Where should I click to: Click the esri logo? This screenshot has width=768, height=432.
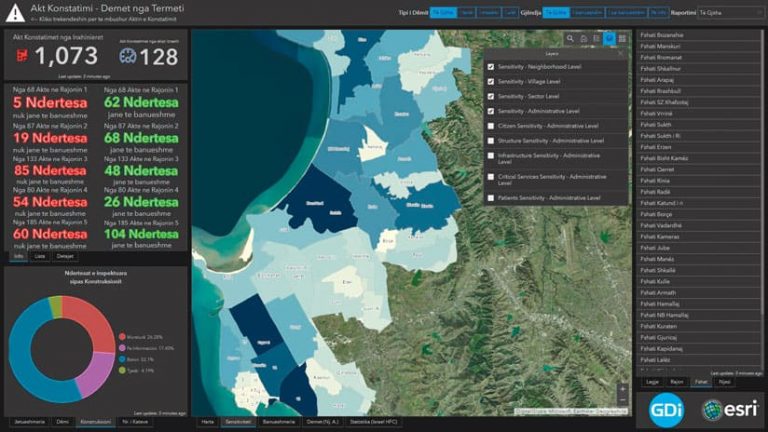(730, 409)
